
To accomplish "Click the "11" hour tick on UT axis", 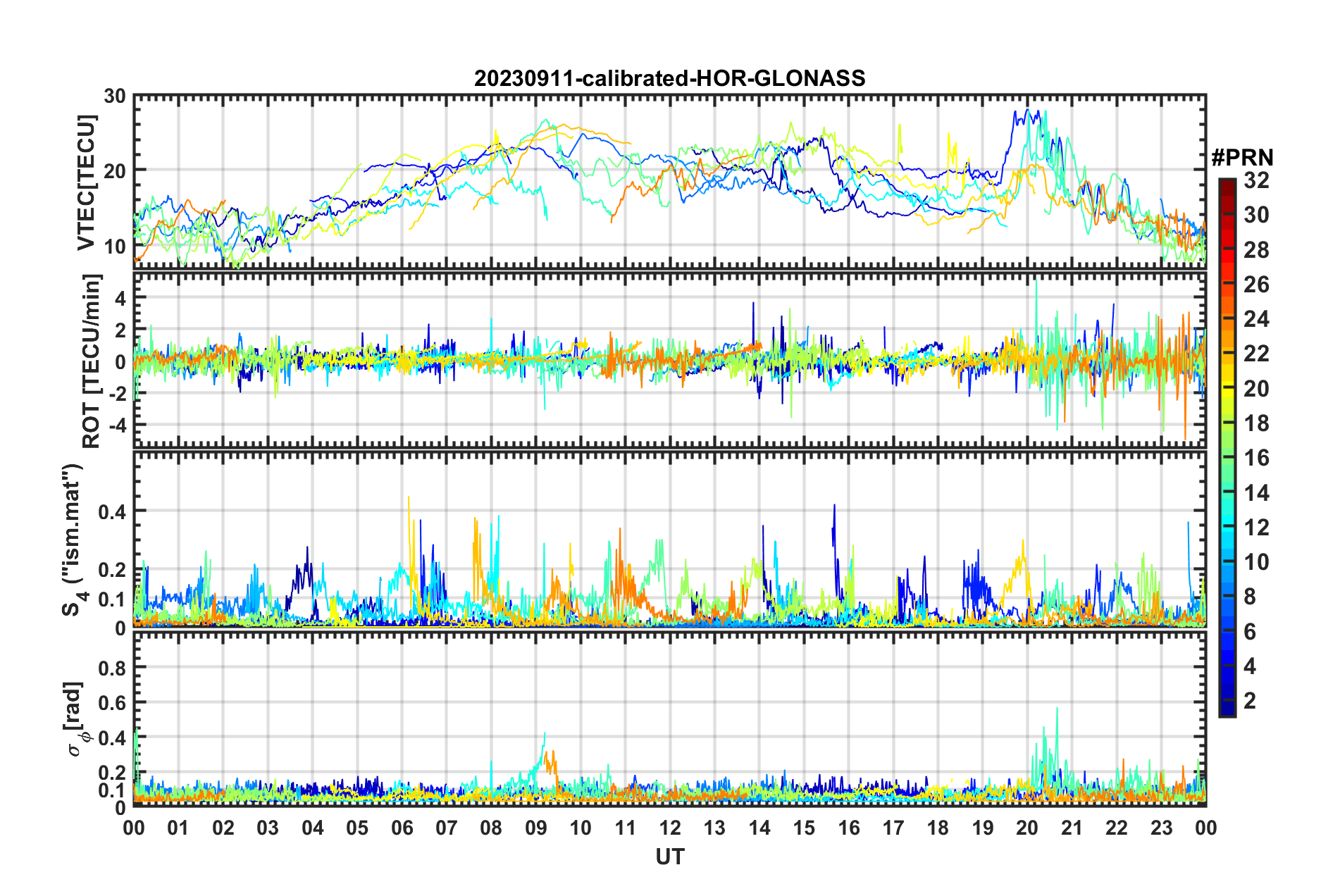I will click(625, 828).
